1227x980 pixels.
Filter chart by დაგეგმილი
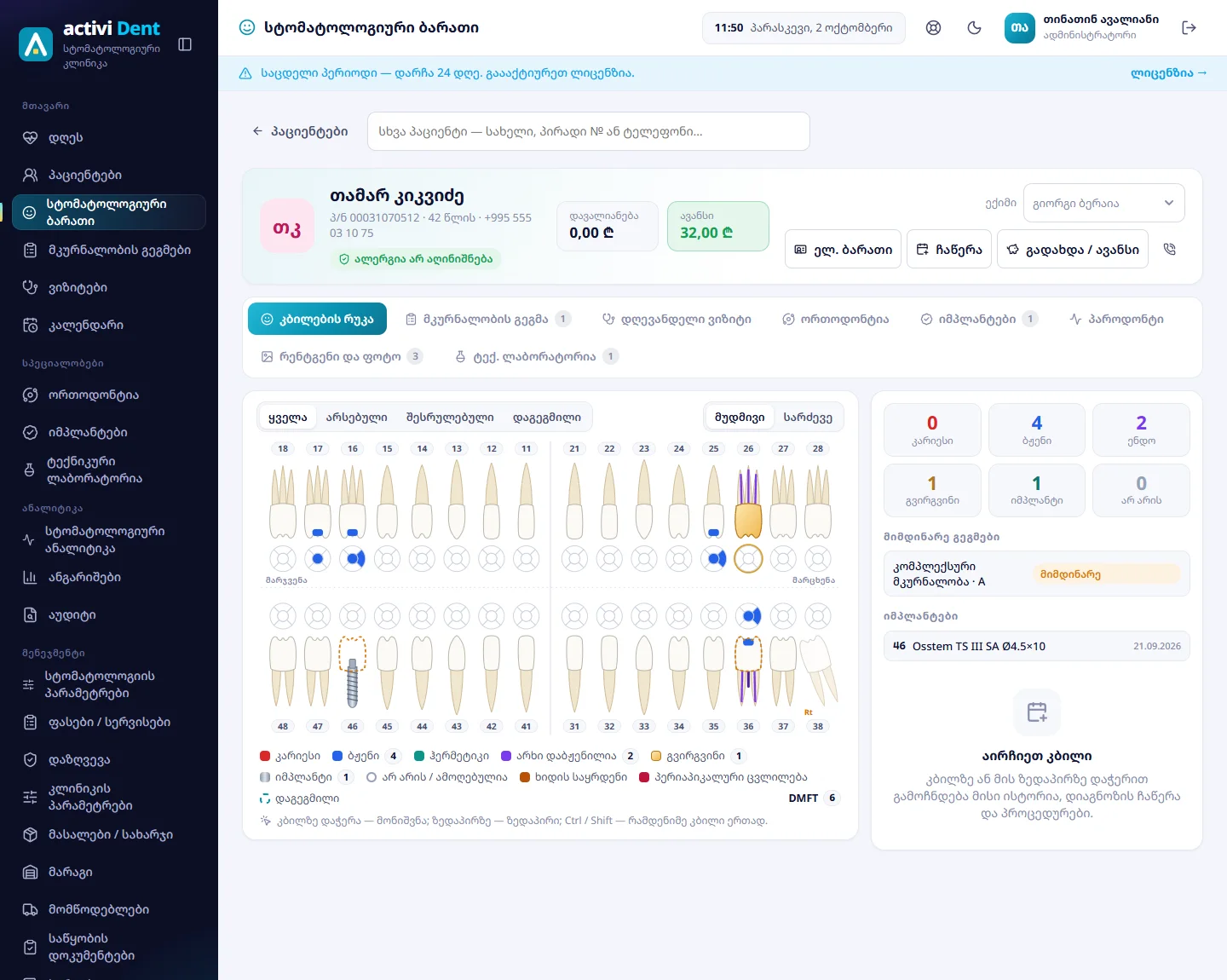tap(547, 417)
